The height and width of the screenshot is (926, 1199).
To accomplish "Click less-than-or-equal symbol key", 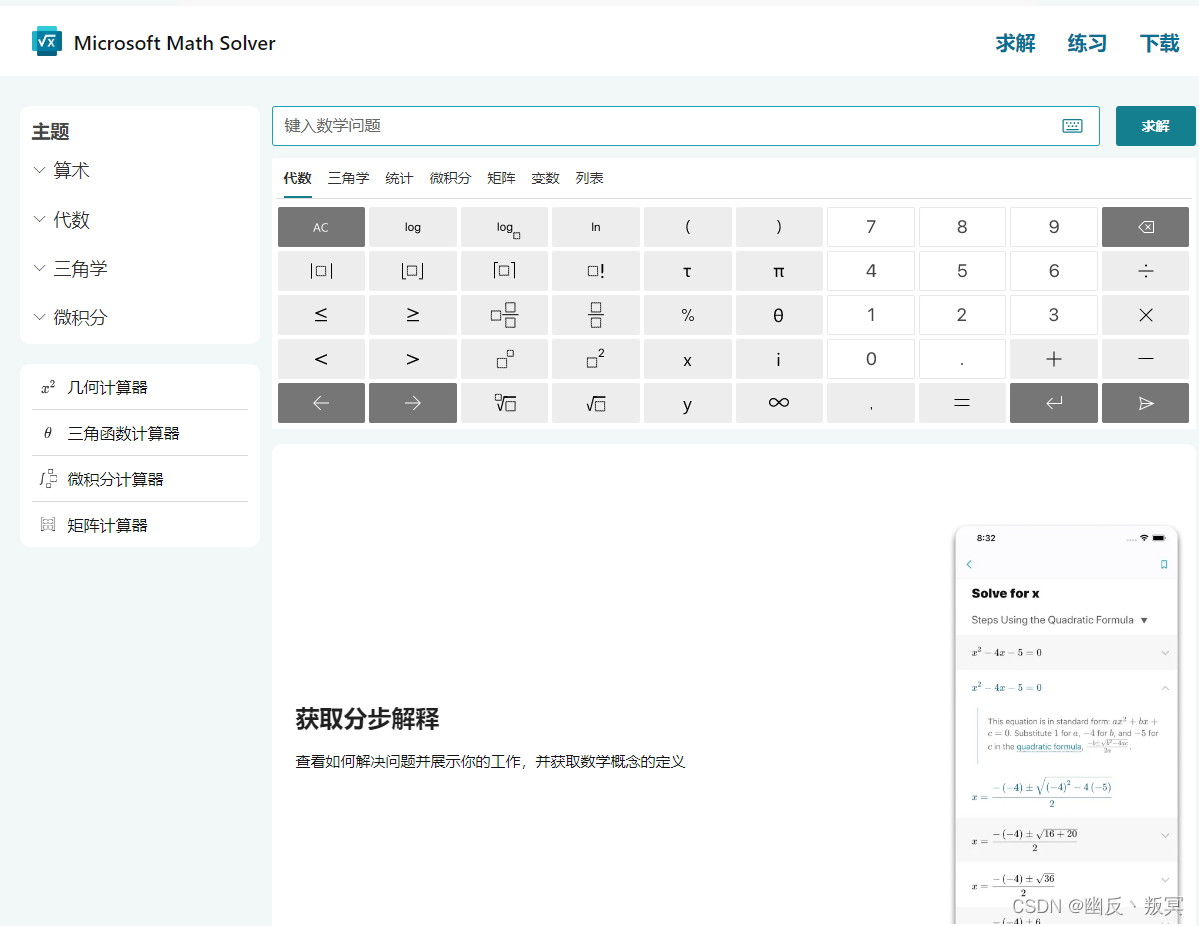I will click(x=321, y=315).
